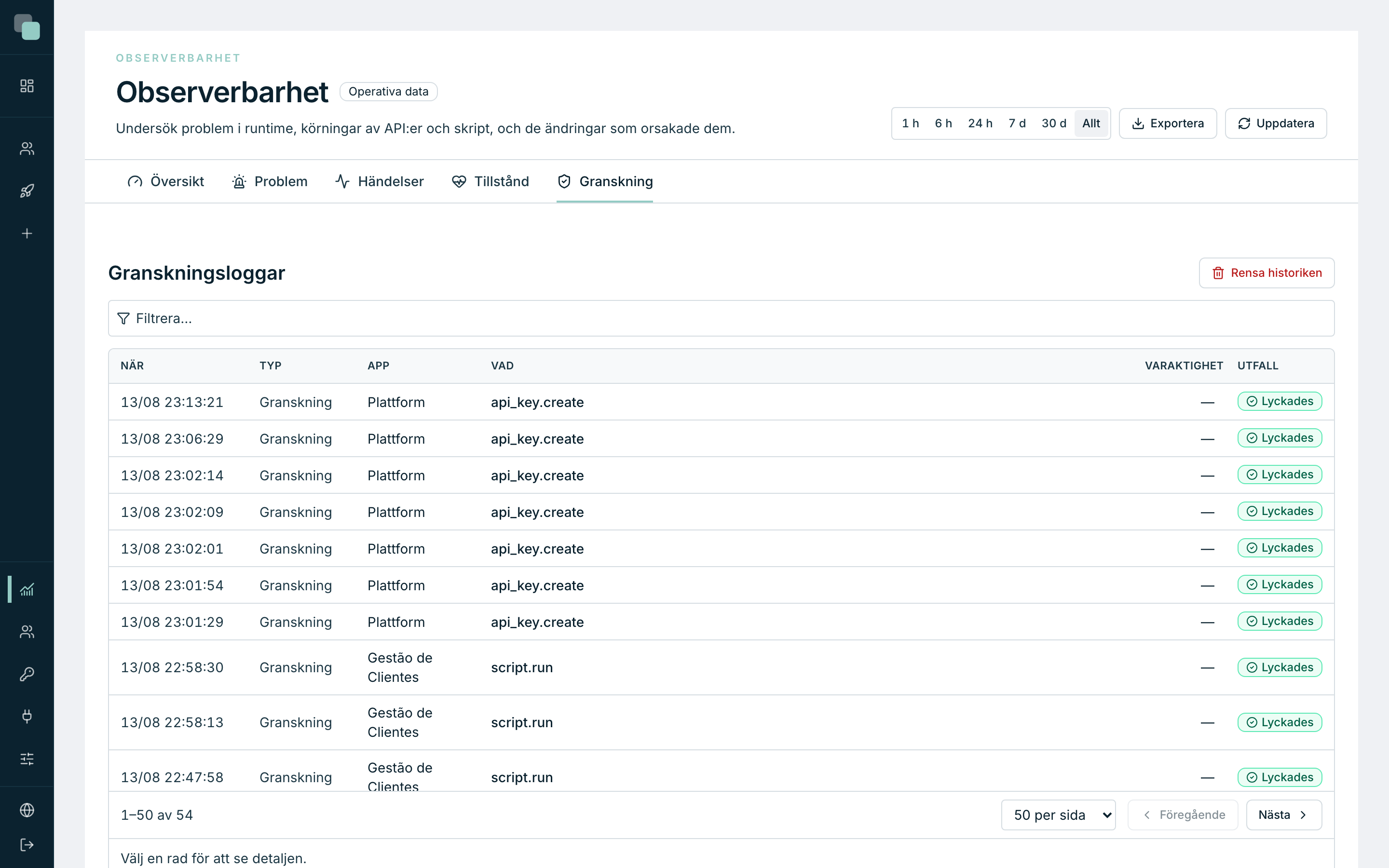Click api_key.create in the 23:06:29 row
Viewport: 1389px width, 868px height.
(537, 439)
